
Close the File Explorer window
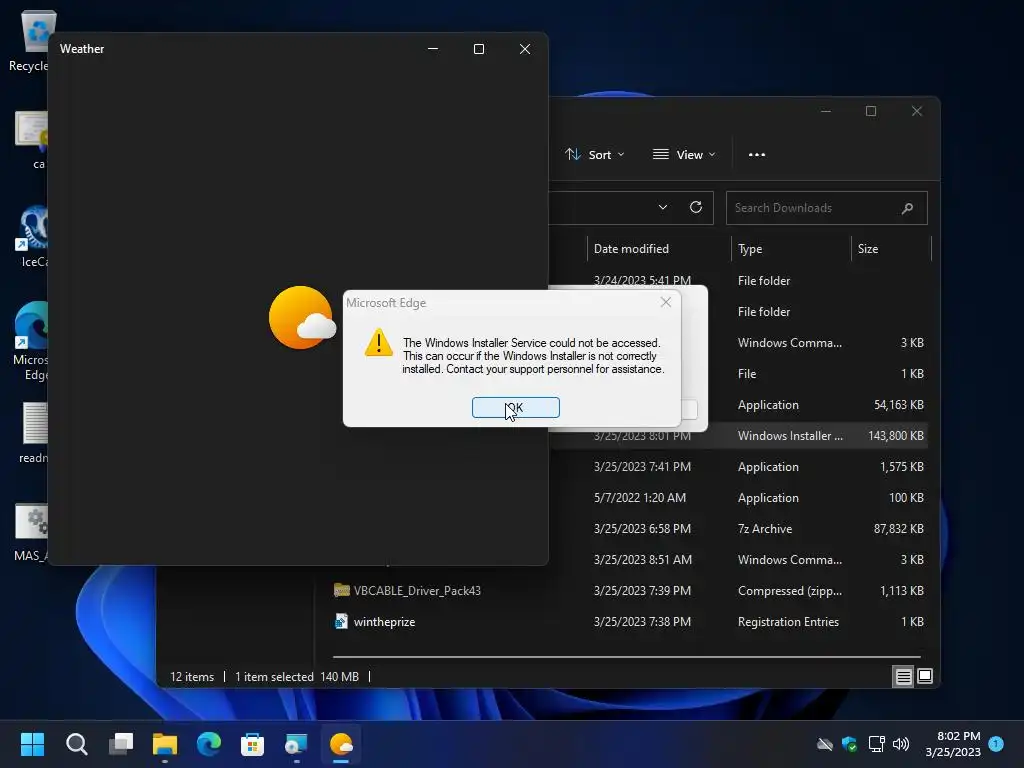pos(917,111)
